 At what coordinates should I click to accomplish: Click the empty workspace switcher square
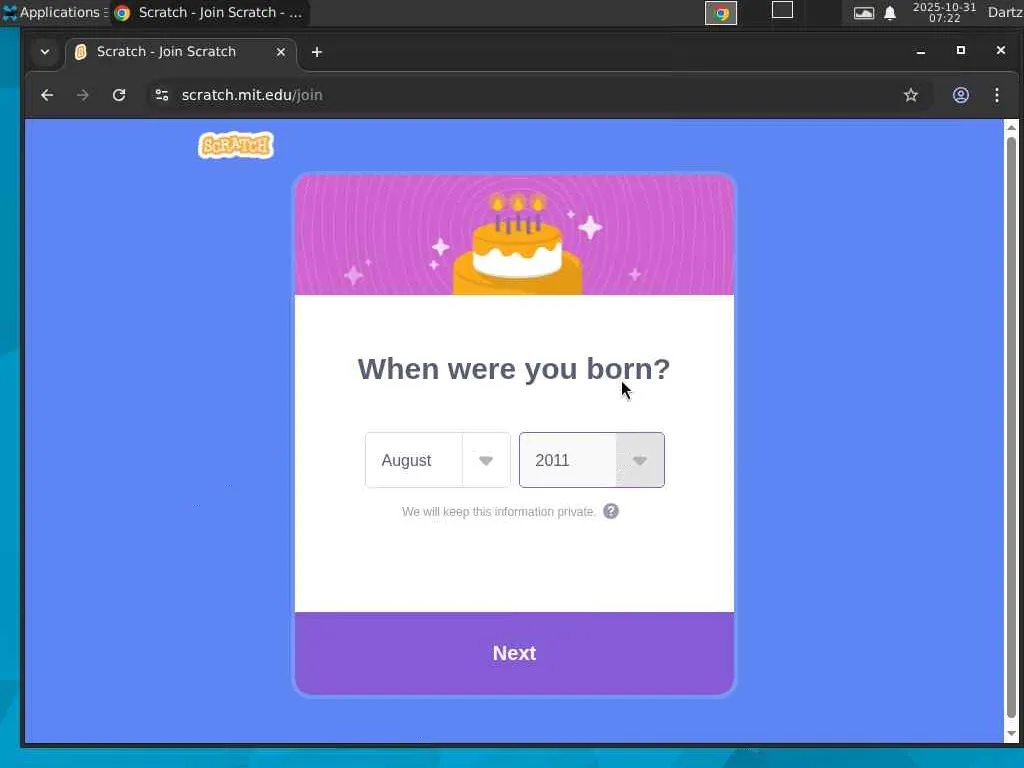click(782, 10)
